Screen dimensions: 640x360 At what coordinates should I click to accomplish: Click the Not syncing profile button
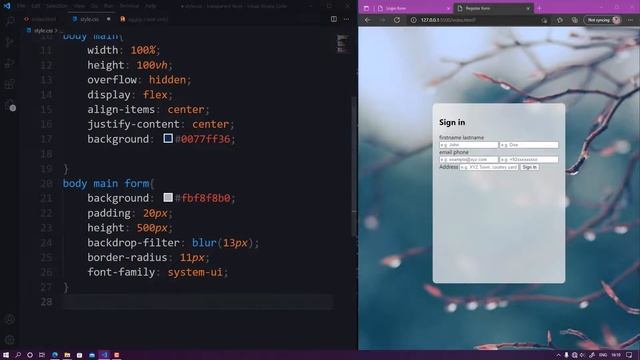click(x=603, y=20)
